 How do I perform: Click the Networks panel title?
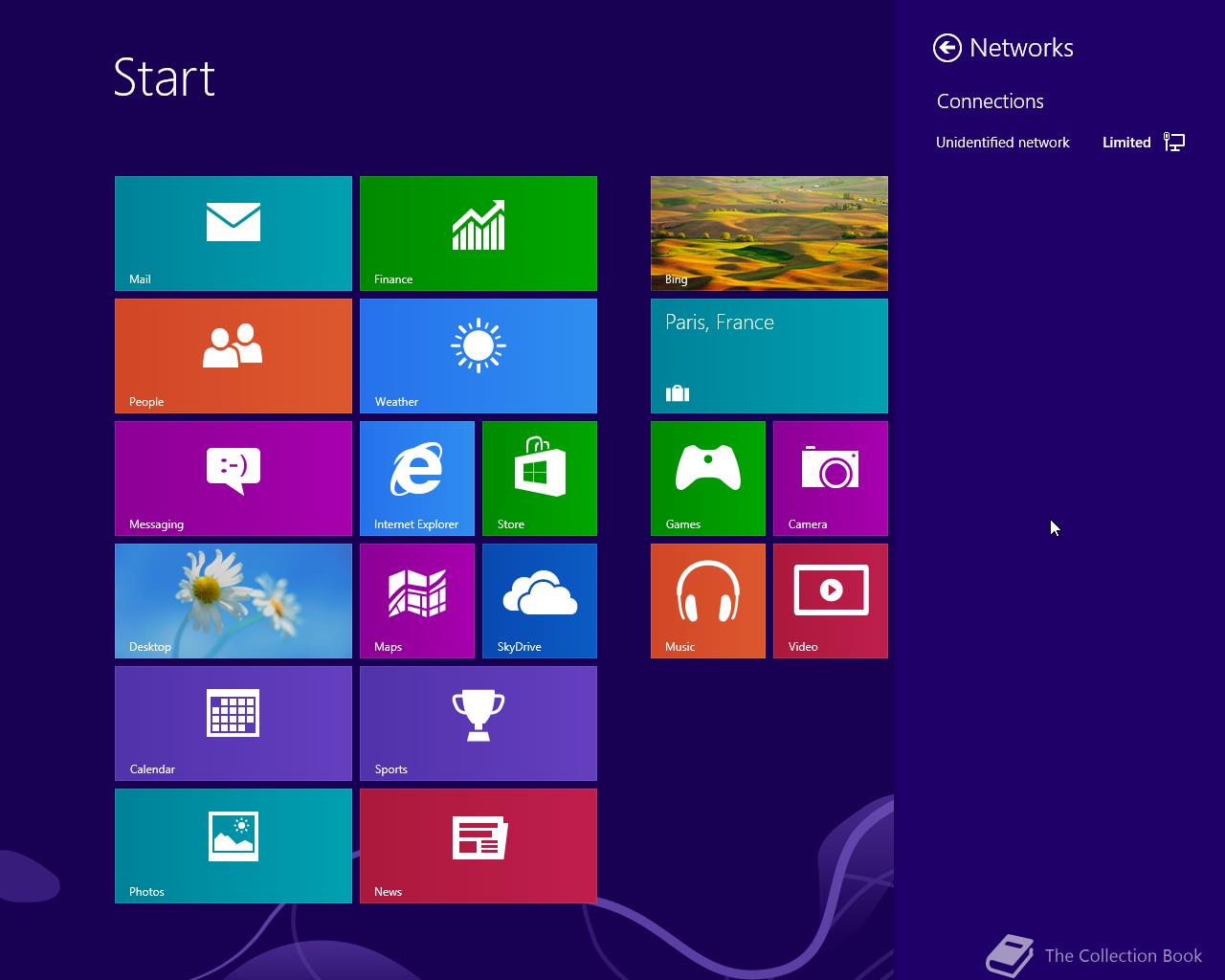[1021, 48]
